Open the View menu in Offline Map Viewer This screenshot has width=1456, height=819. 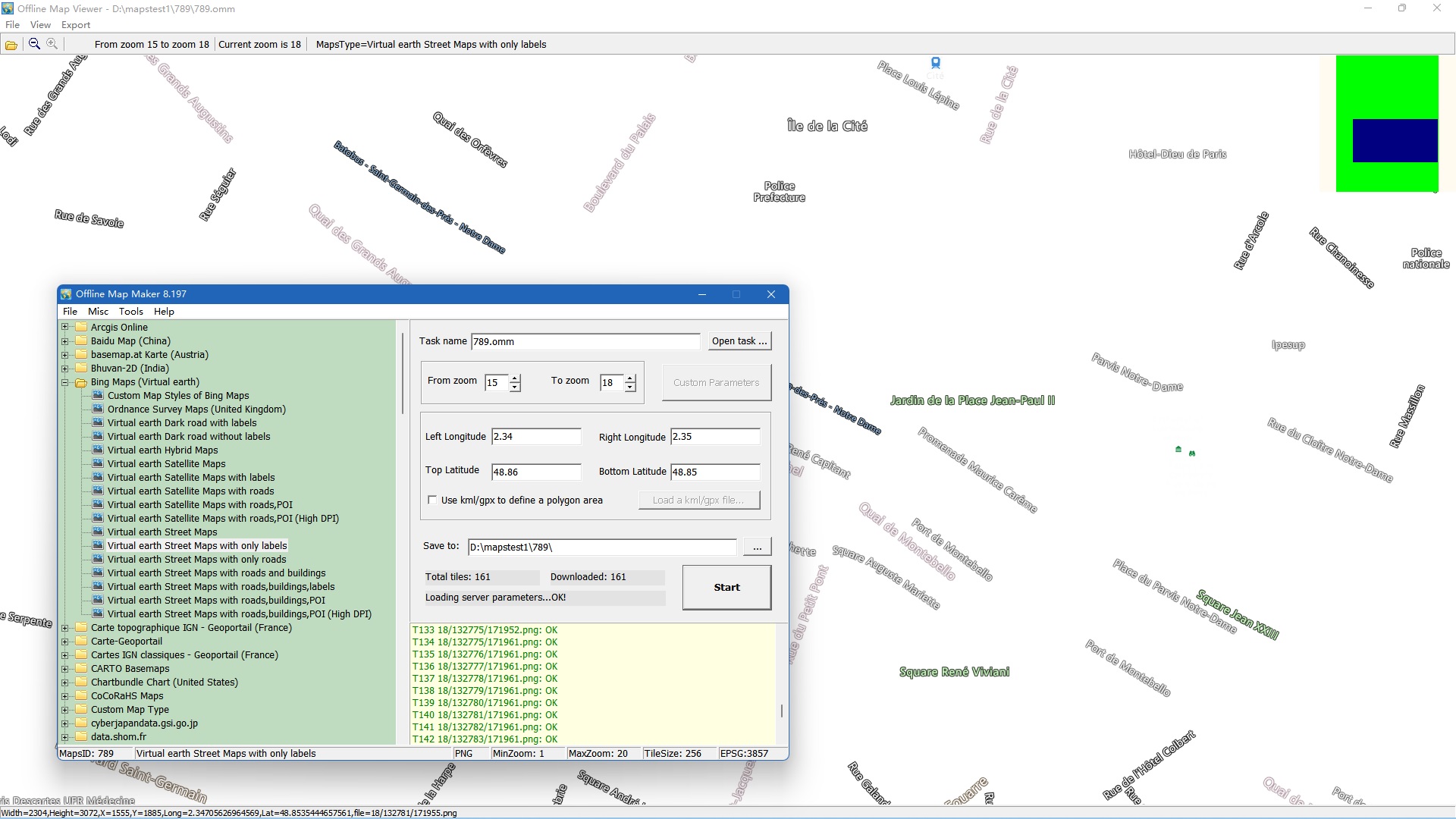40,24
